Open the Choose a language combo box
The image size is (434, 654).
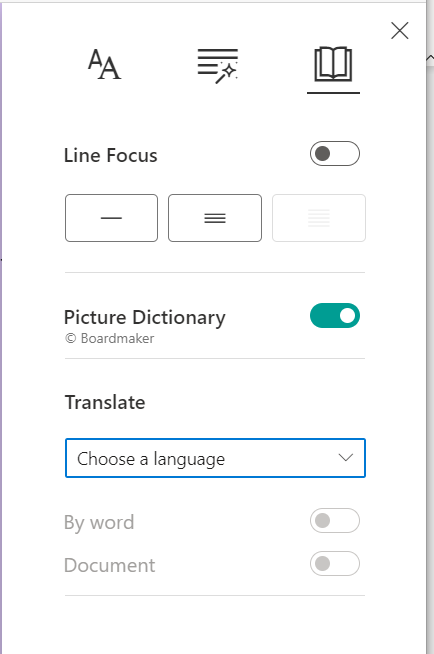(215, 458)
